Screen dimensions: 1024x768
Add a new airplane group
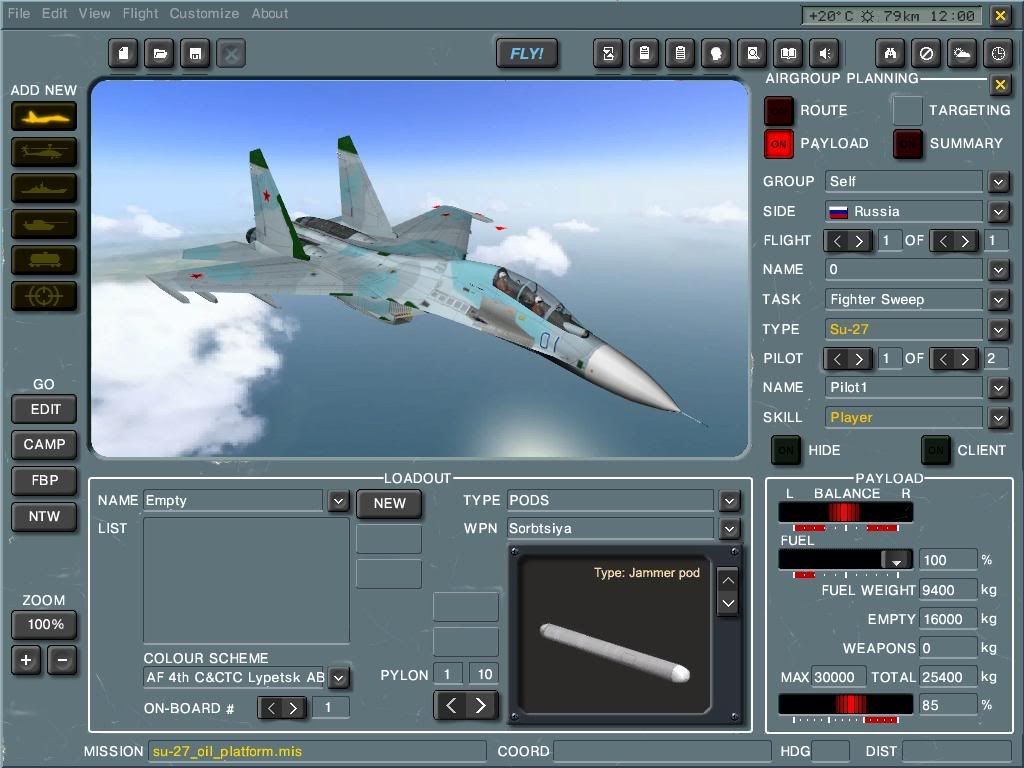[44, 116]
